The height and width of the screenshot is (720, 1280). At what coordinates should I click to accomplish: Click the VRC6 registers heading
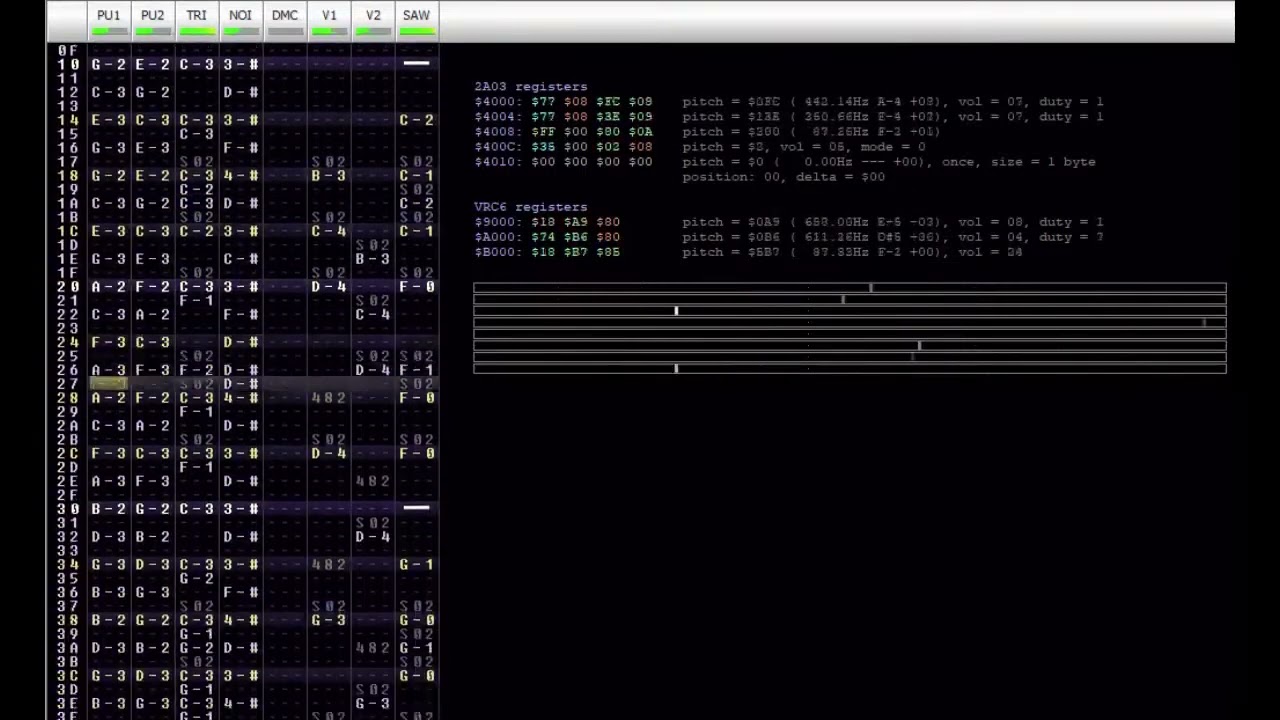(530, 207)
